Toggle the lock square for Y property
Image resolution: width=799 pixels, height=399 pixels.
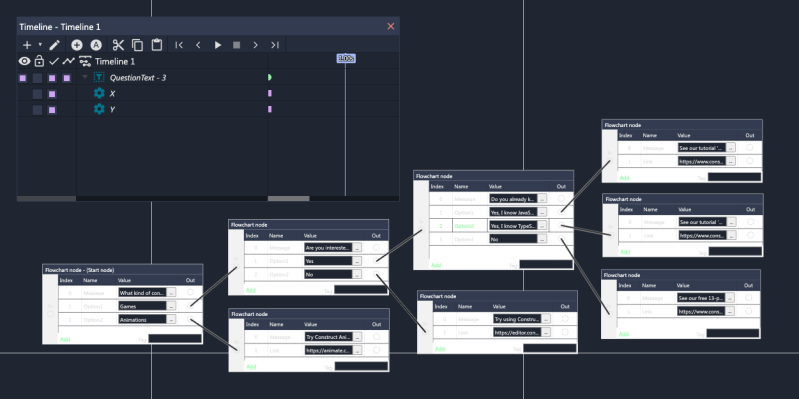37,110
